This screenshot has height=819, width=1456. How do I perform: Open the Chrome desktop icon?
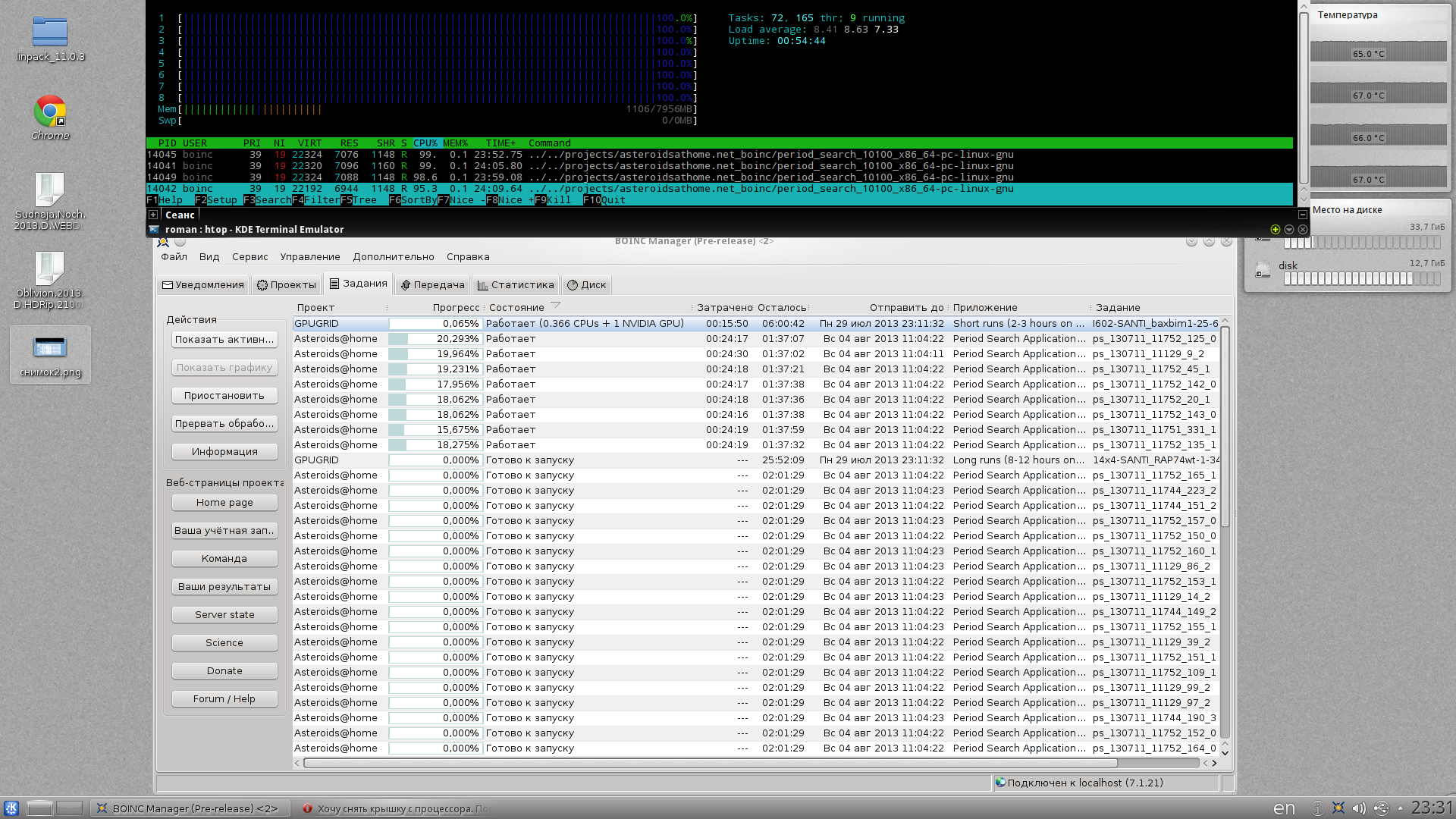[x=50, y=112]
